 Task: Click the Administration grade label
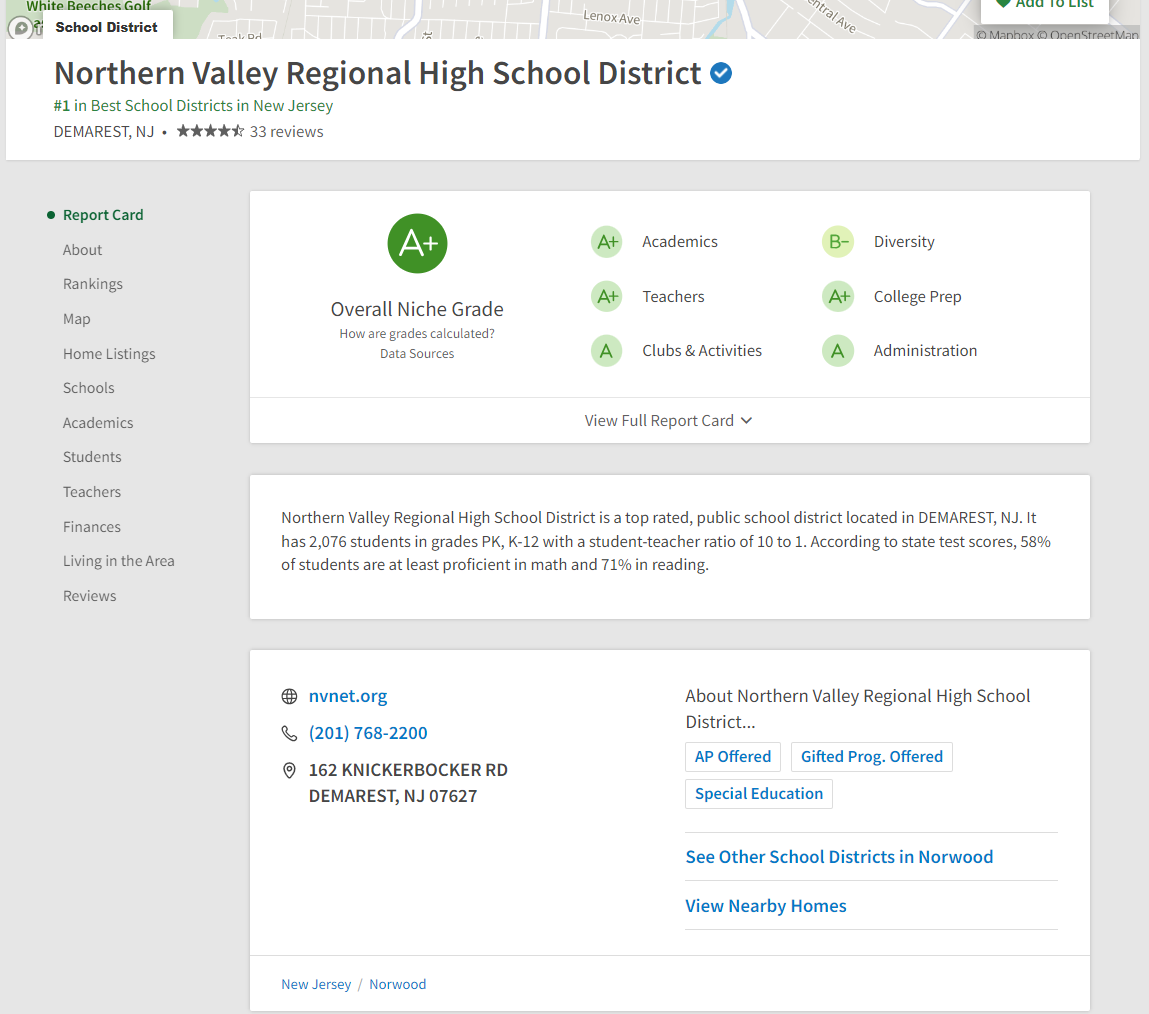[926, 351]
